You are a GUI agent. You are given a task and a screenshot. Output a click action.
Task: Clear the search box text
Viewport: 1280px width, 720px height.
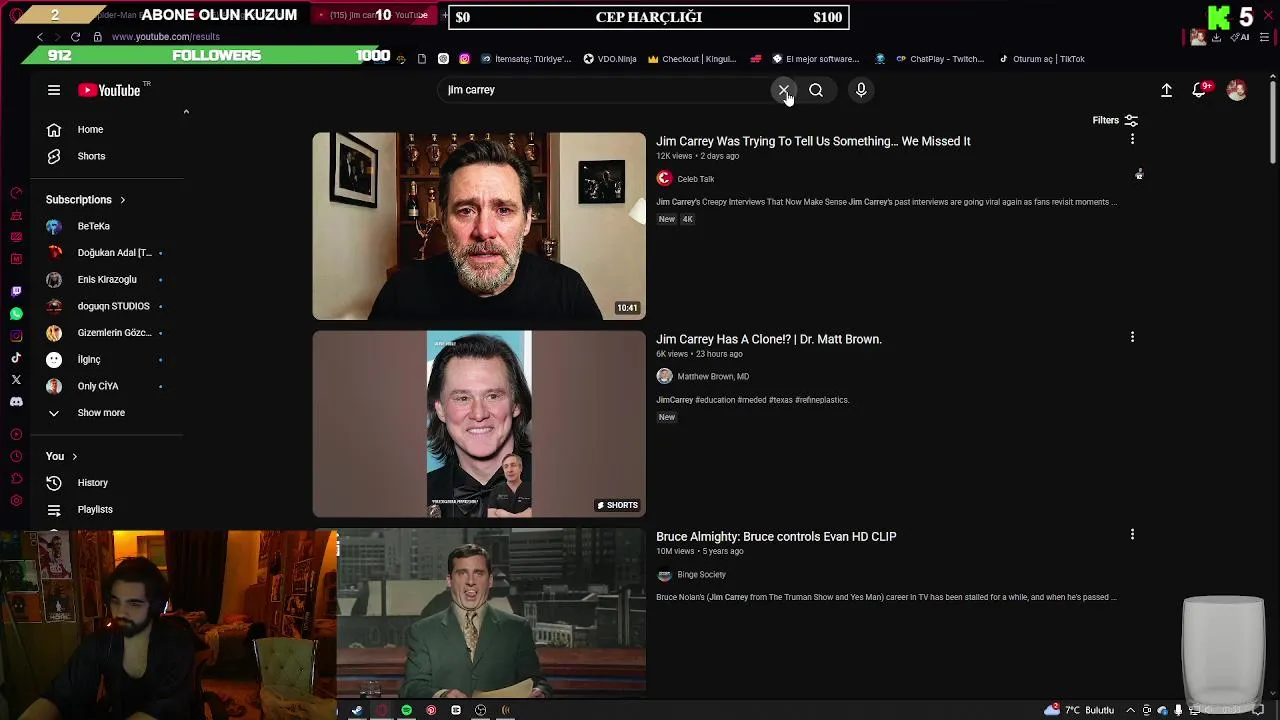point(784,90)
